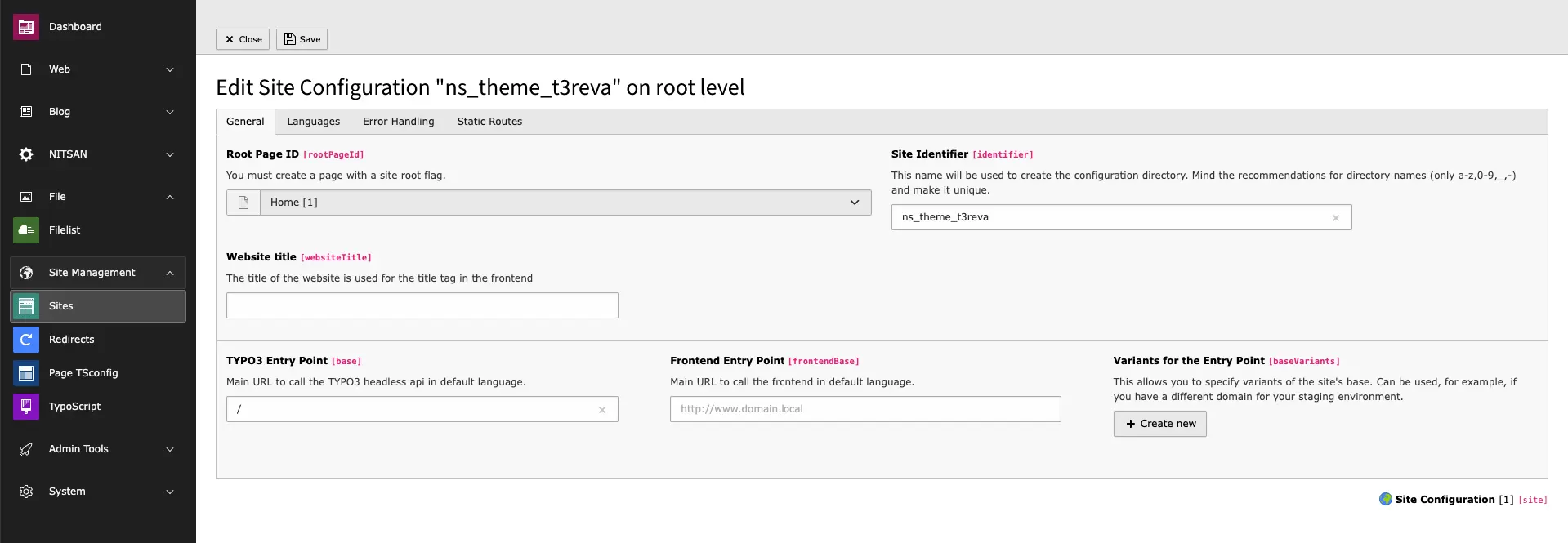Click the [site] tag at bottom

[x=1533, y=500]
